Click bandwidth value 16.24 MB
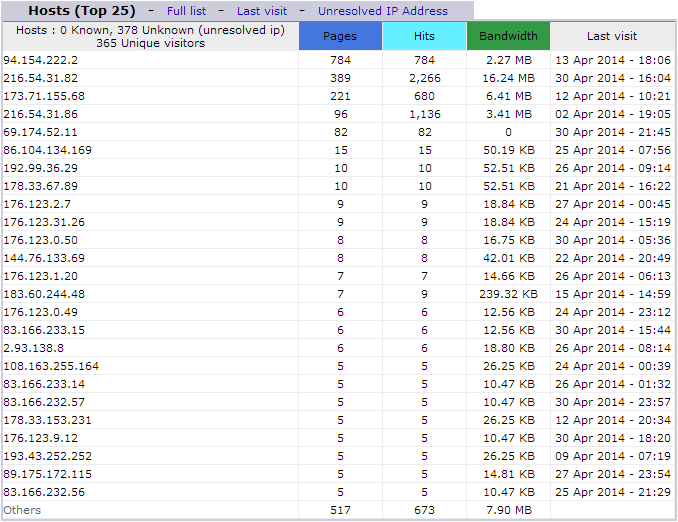Viewport: 678px width, 522px height. pos(508,78)
